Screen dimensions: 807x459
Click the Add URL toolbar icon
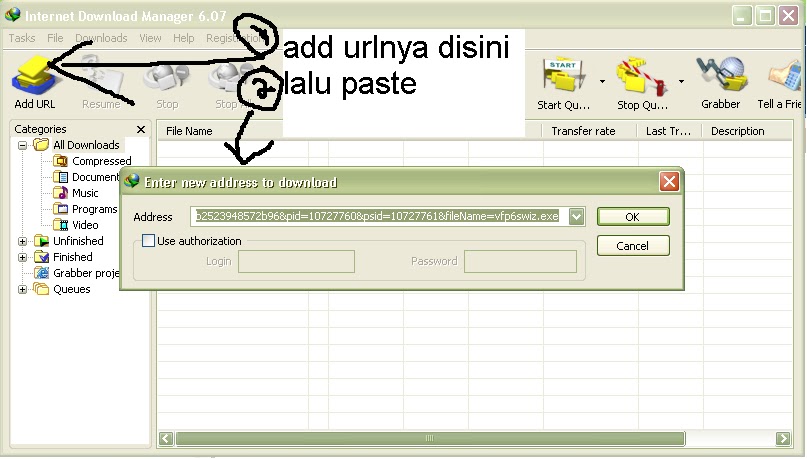pyautogui.click(x=34, y=81)
